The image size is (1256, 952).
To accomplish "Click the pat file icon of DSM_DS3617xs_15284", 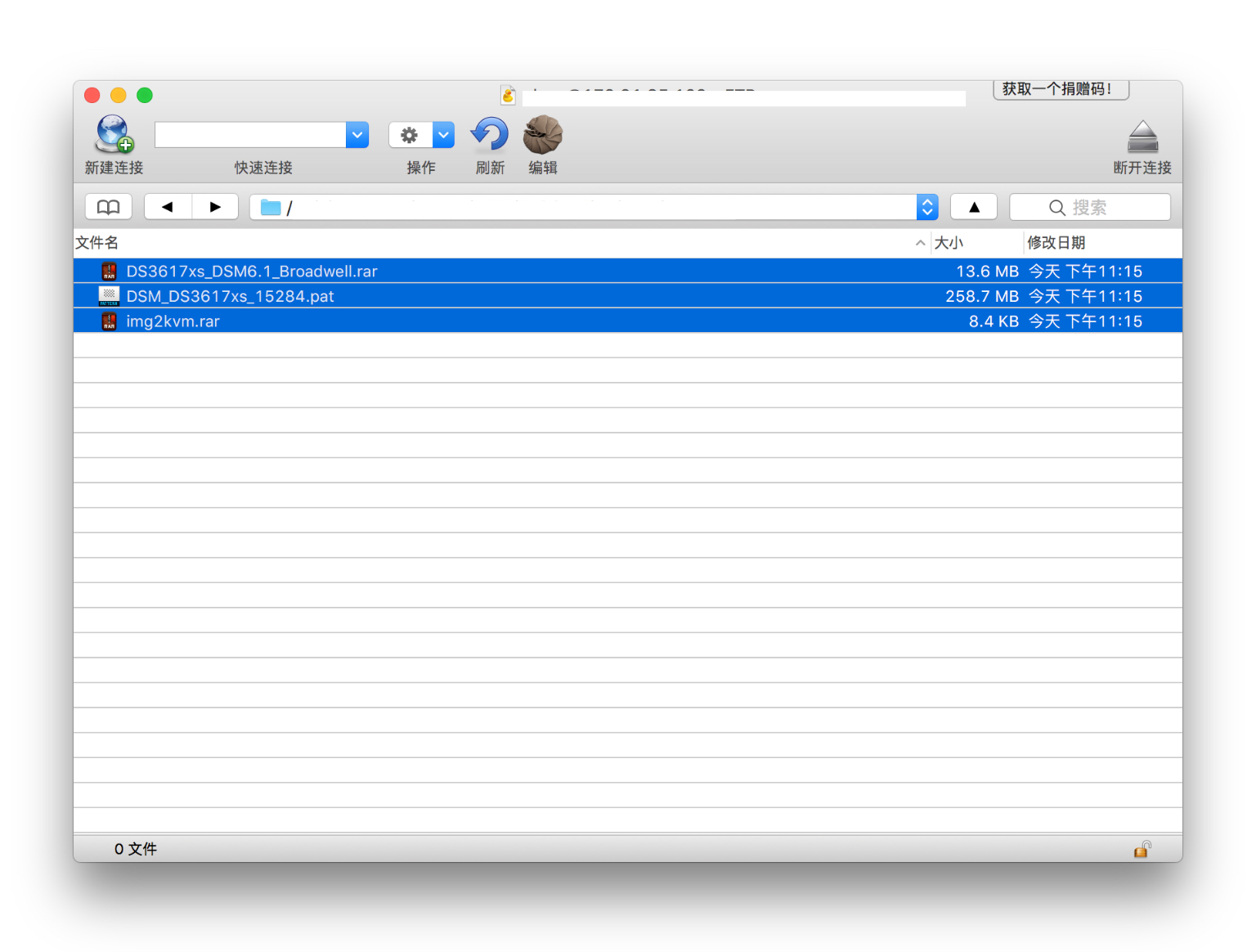I will (x=109, y=296).
